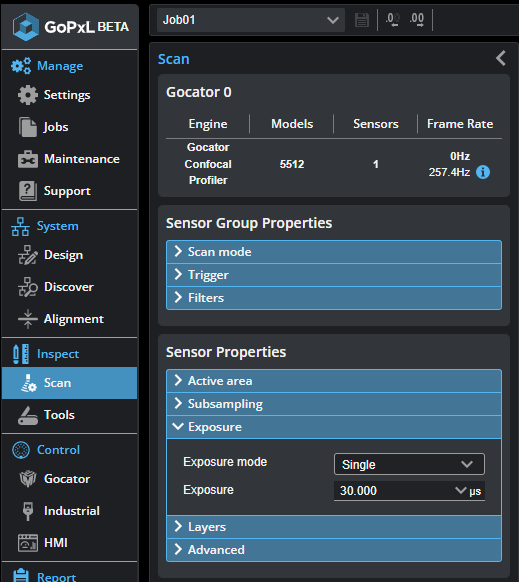
Task: Click the Manage section heading text
Action: [60, 66]
